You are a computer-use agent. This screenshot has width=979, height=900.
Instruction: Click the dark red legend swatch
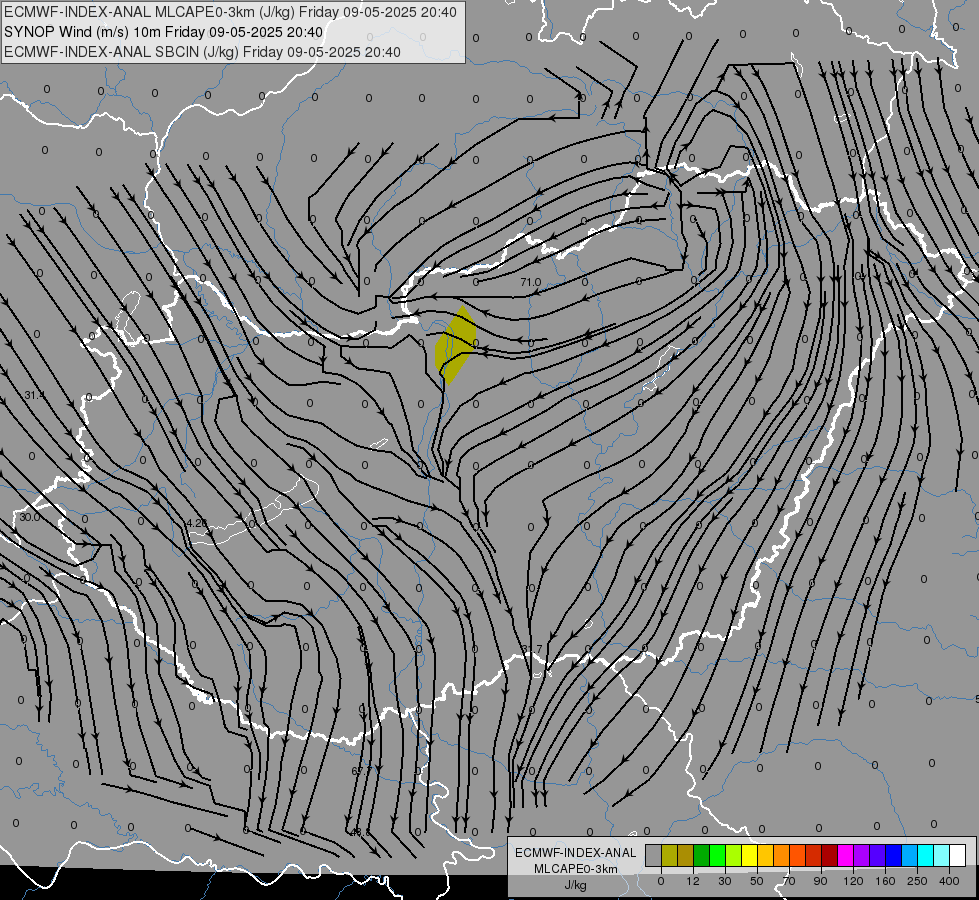830,855
